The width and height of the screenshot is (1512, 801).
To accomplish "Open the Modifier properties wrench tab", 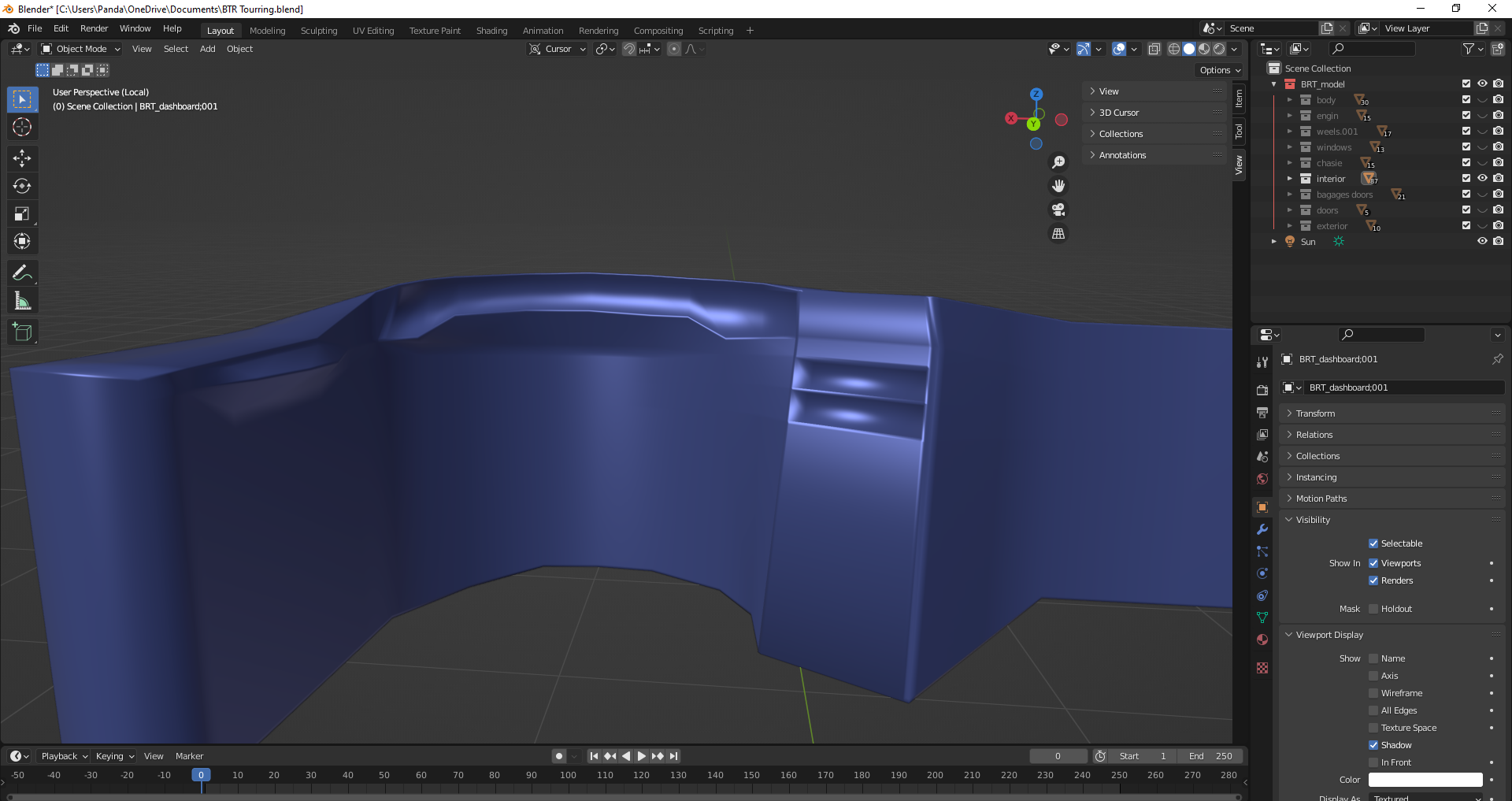I will (1262, 529).
